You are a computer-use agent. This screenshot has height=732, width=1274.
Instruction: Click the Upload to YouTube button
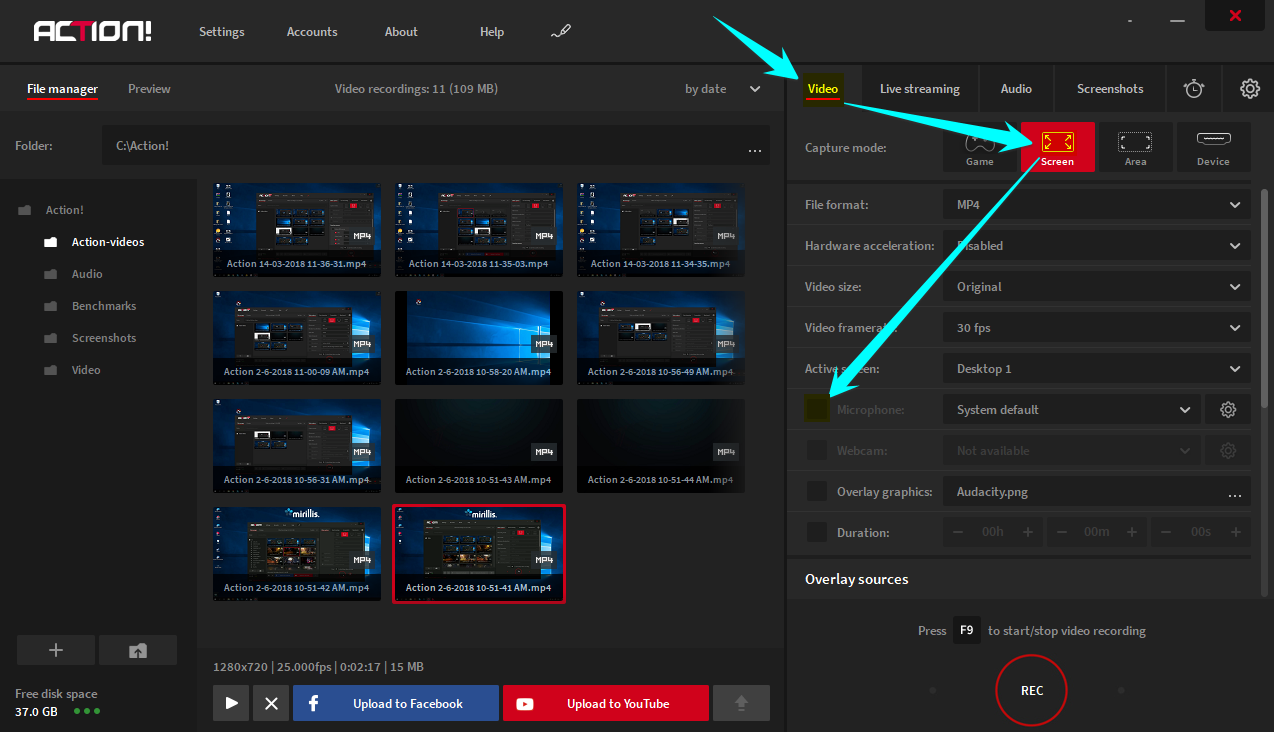point(605,703)
